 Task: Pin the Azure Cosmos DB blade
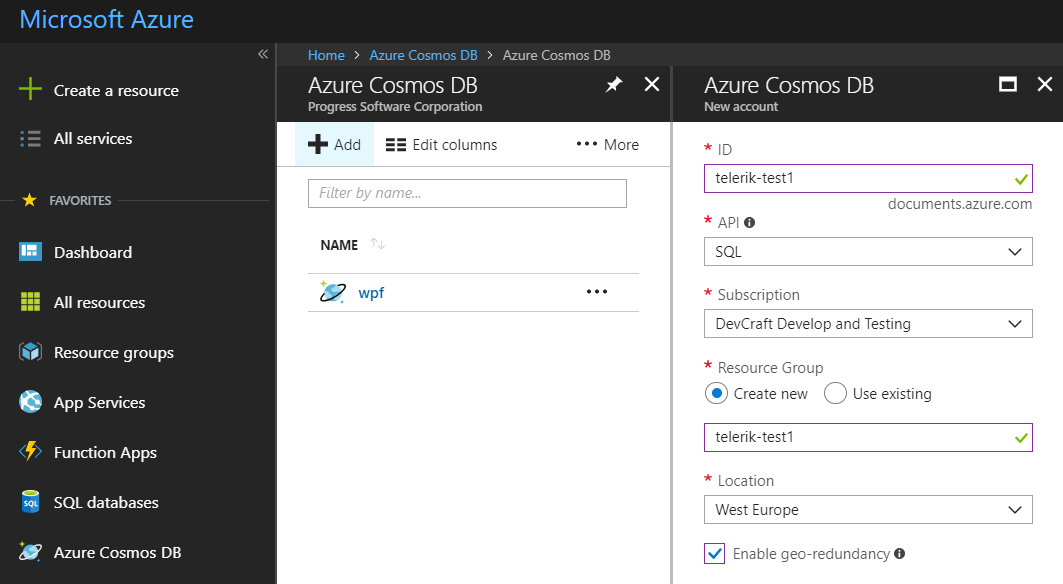(x=614, y=85)
